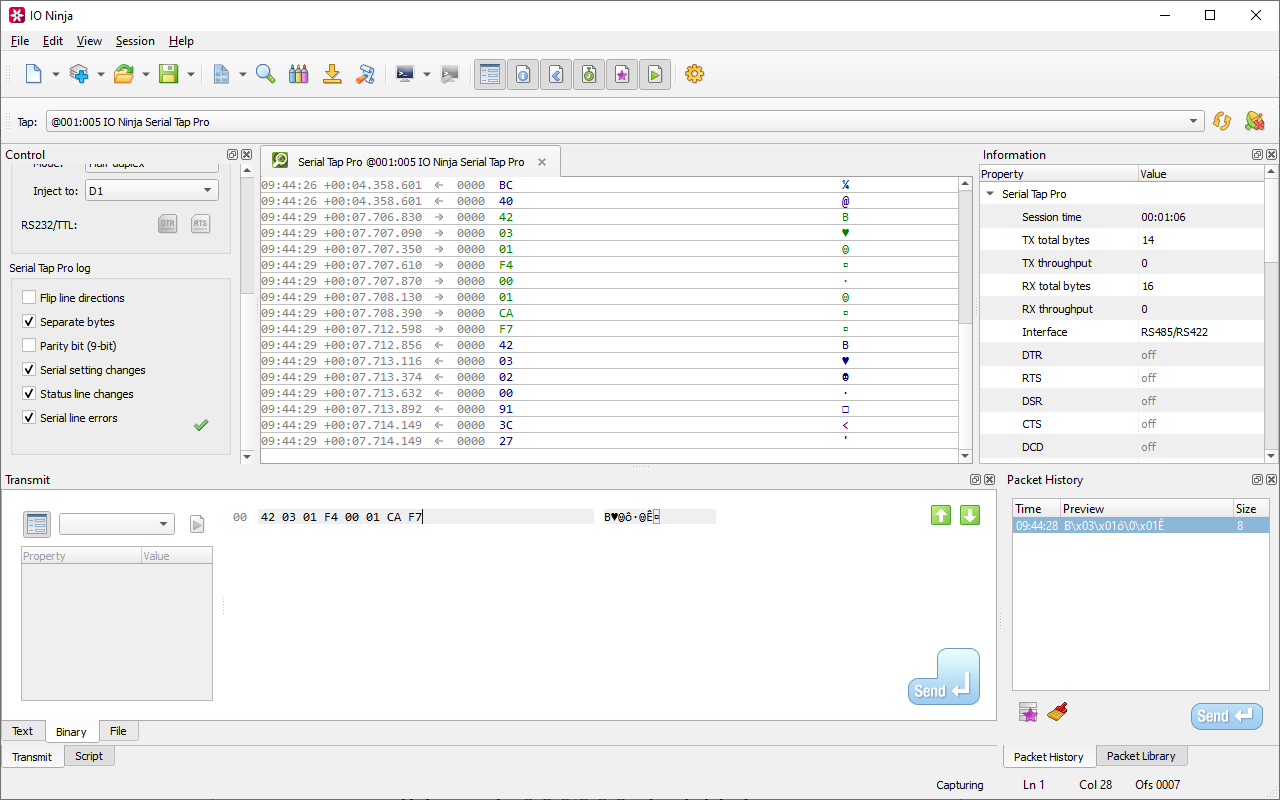Switch to the File transmit tab
Image resolution: width=1280 pixels, height=800 pixels.
click(x=118, y=731)
